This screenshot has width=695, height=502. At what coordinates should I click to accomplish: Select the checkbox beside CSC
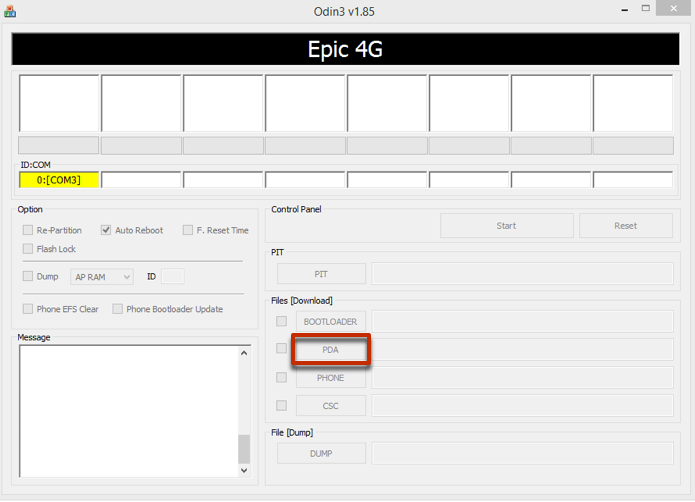(281, 405)
